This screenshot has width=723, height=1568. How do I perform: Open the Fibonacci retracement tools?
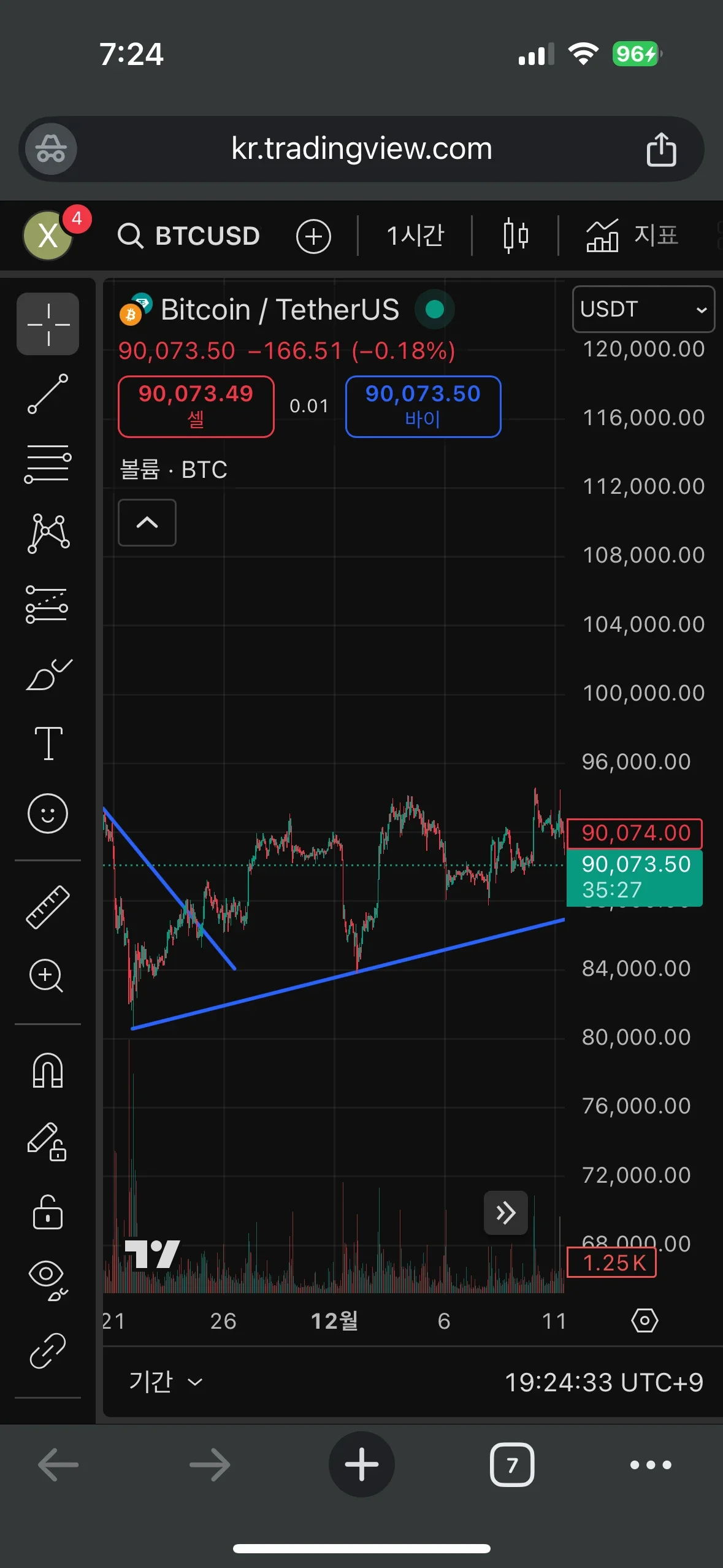coord(48,464)
